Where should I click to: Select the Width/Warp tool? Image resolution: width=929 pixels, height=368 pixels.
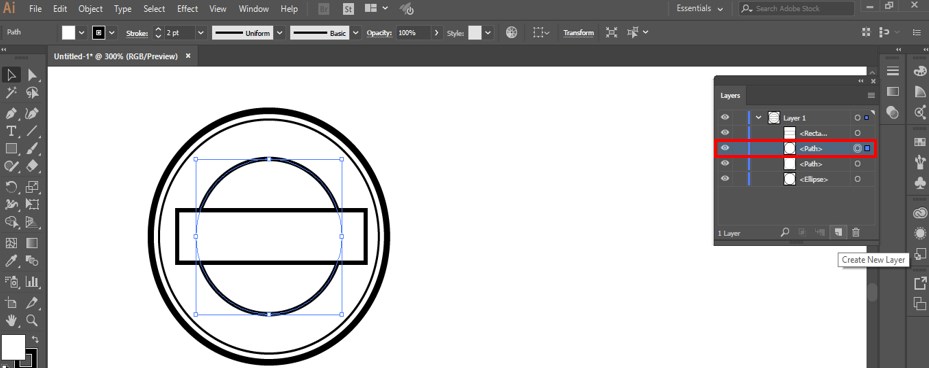point(11,204)
